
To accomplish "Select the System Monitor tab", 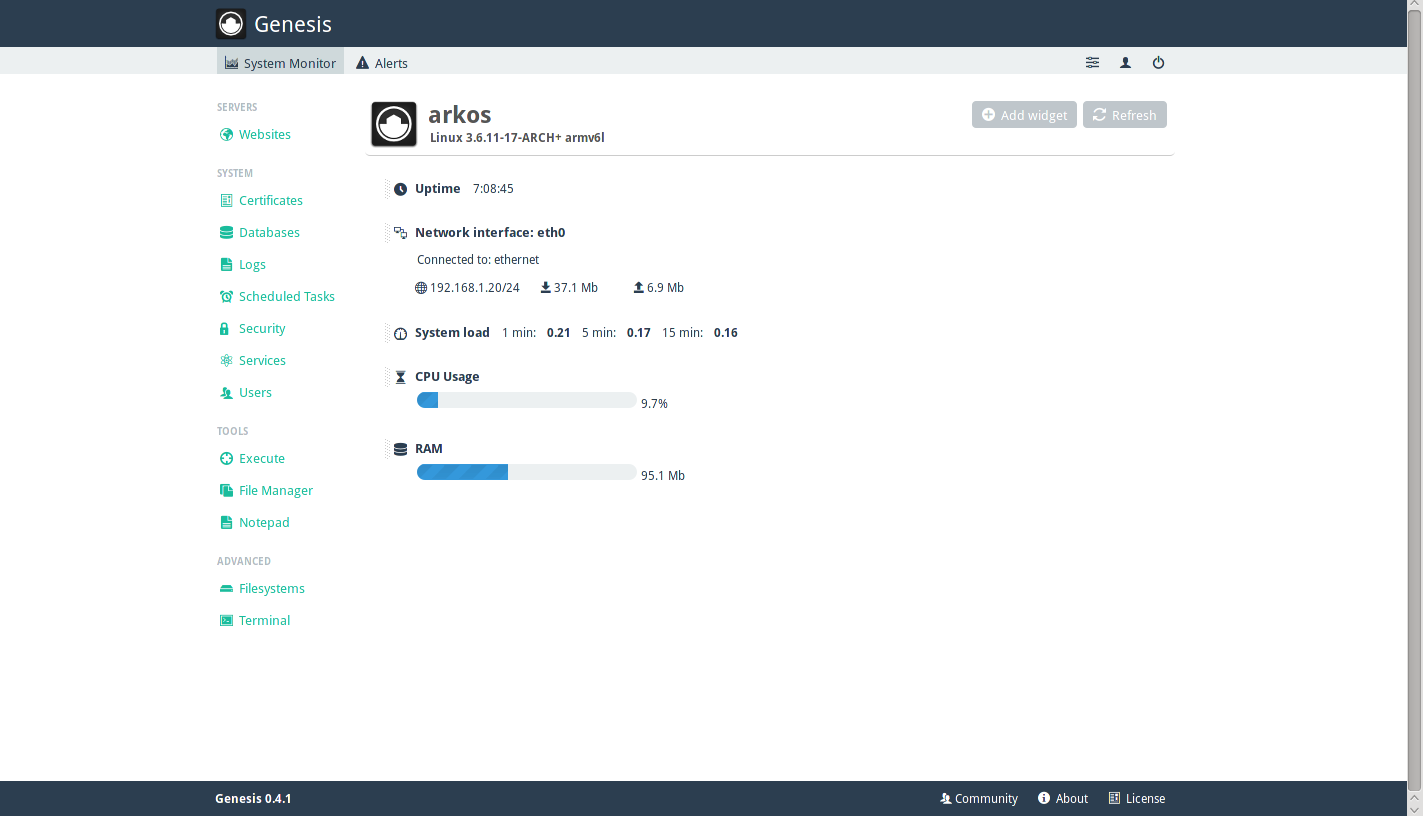I will (x=280, y=63).
